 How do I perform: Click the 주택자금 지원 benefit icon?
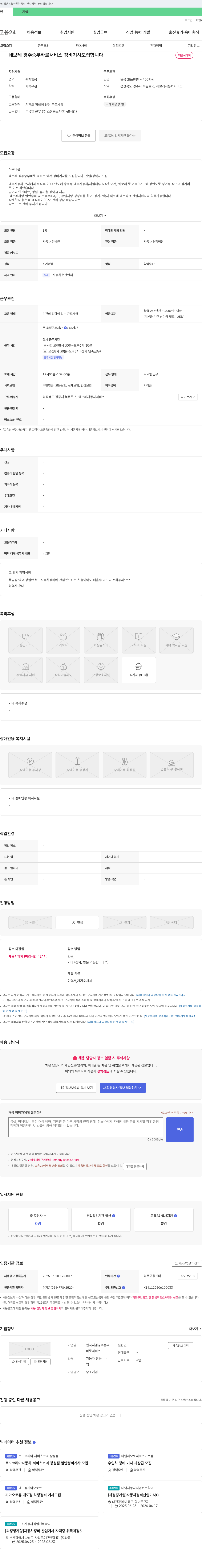click(26, 670)
